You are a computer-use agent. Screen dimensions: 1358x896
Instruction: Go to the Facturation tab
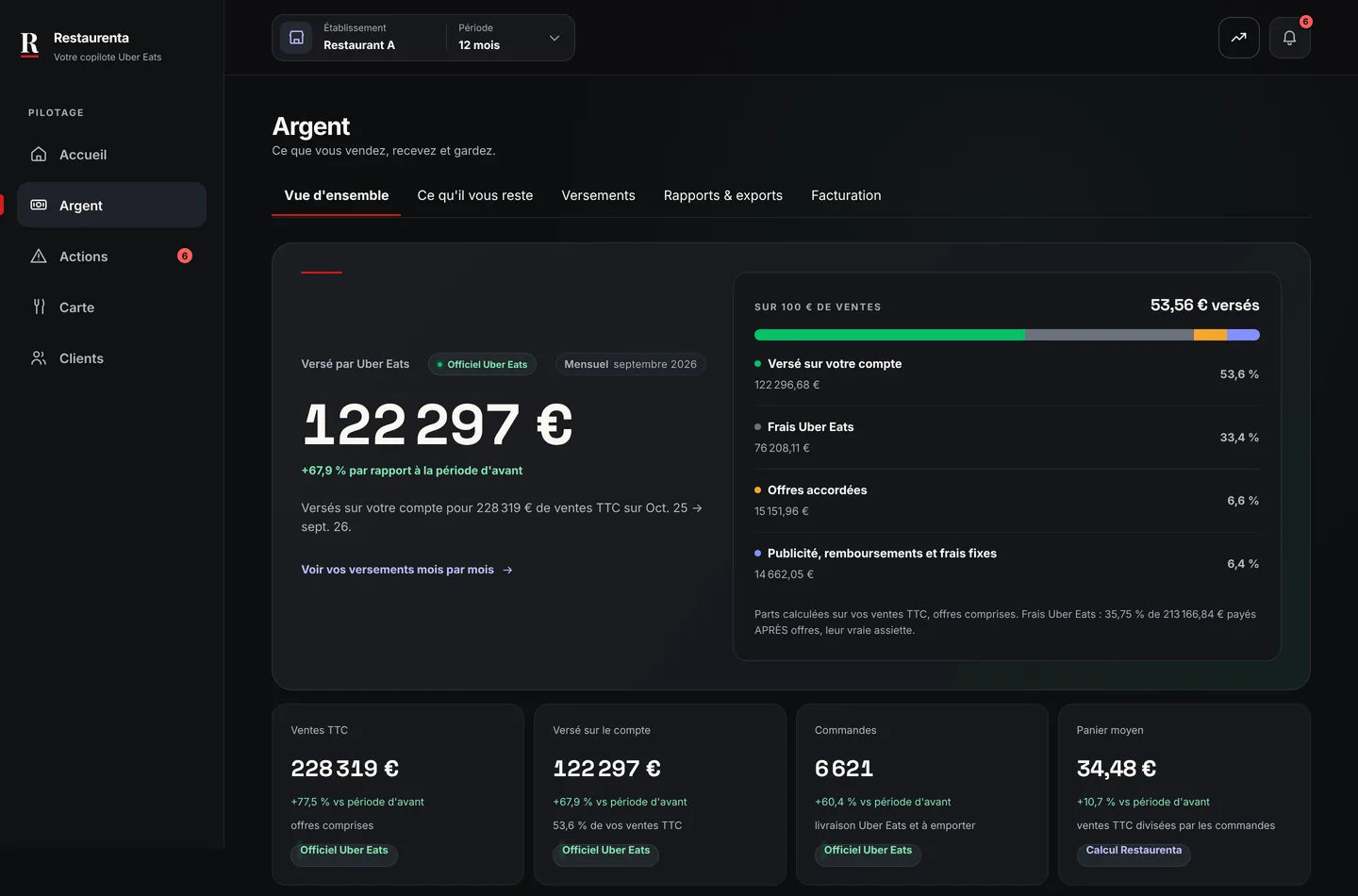point(846,195)
